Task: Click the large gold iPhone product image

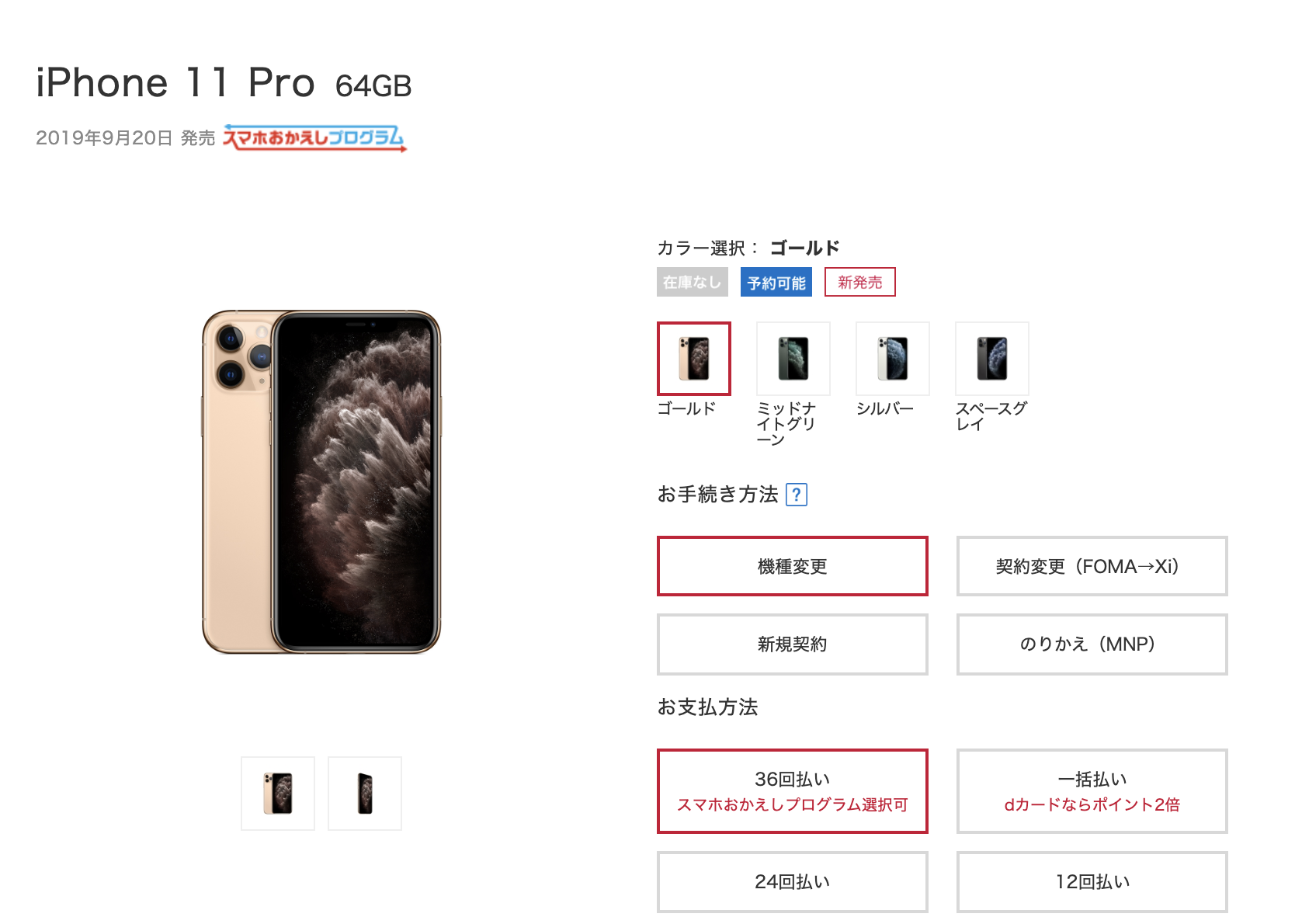Action: click(x=321, y=481)
